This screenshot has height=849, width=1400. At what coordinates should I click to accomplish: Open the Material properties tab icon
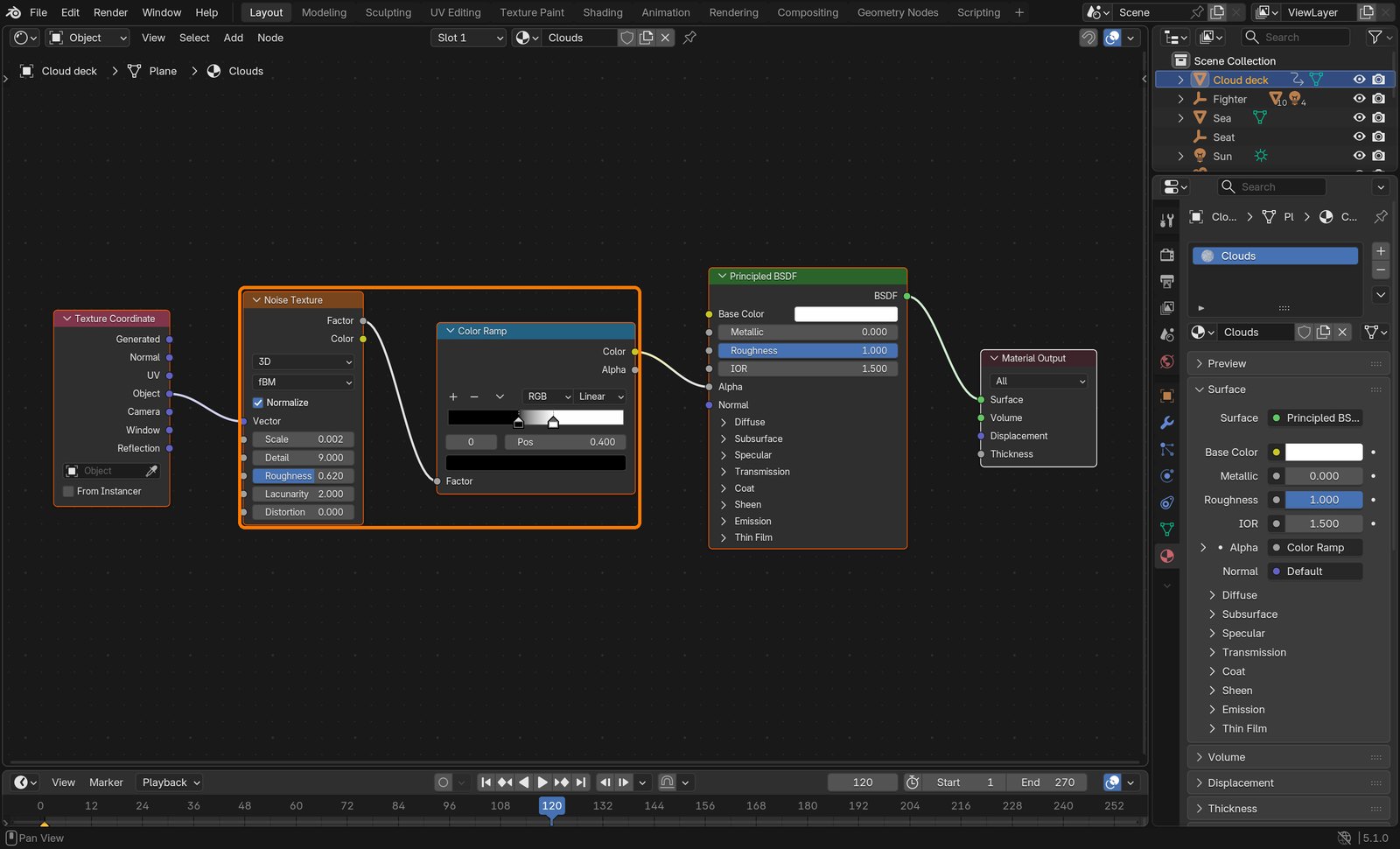tap(1166, 556)
